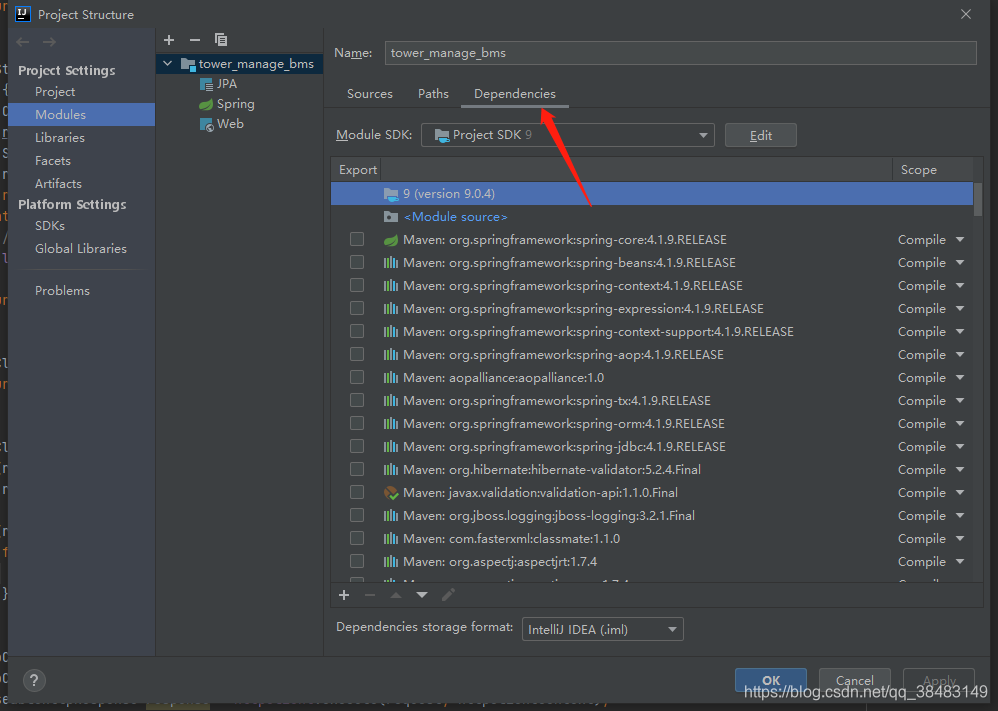
Task: Click the tower_manage_bms module folder icon
Action: pyautogui.click(x=188, y=64)
